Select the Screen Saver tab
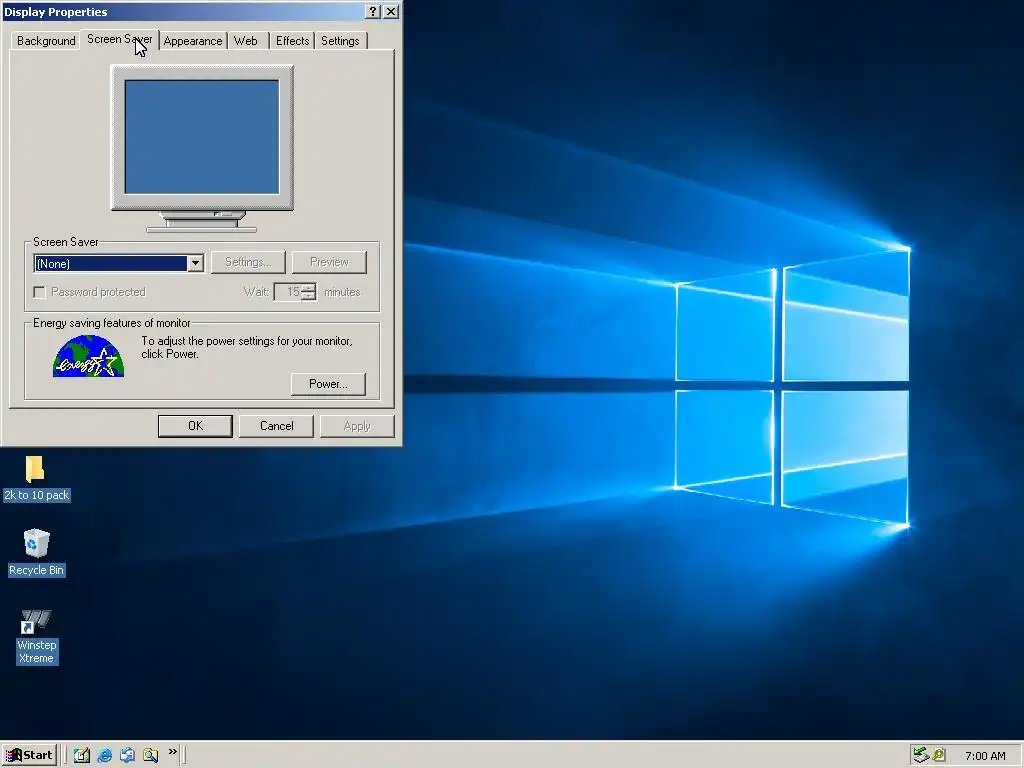 click(120, 39)
